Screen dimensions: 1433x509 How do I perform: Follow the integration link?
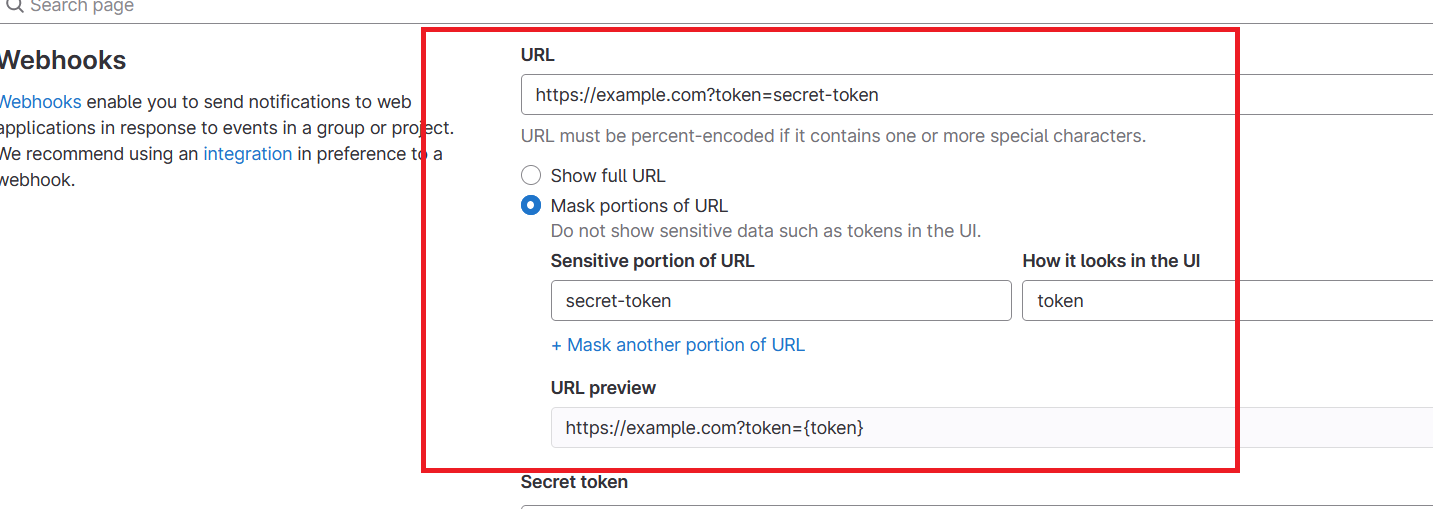click(x=247, y=154)
